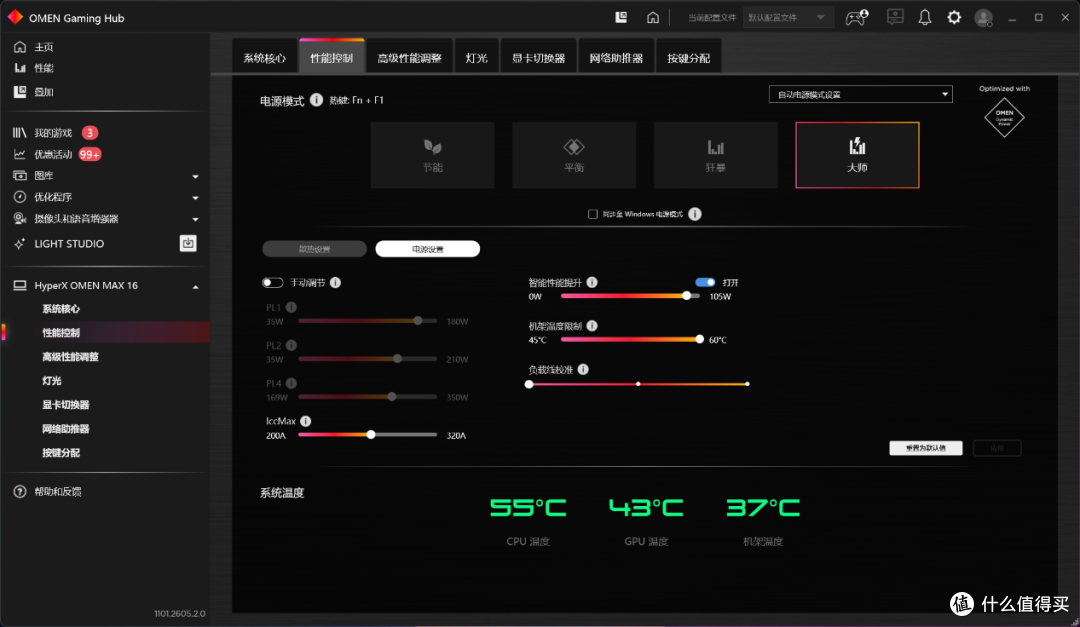
Task: Open settings gear icon
Action: coord(954,17)
